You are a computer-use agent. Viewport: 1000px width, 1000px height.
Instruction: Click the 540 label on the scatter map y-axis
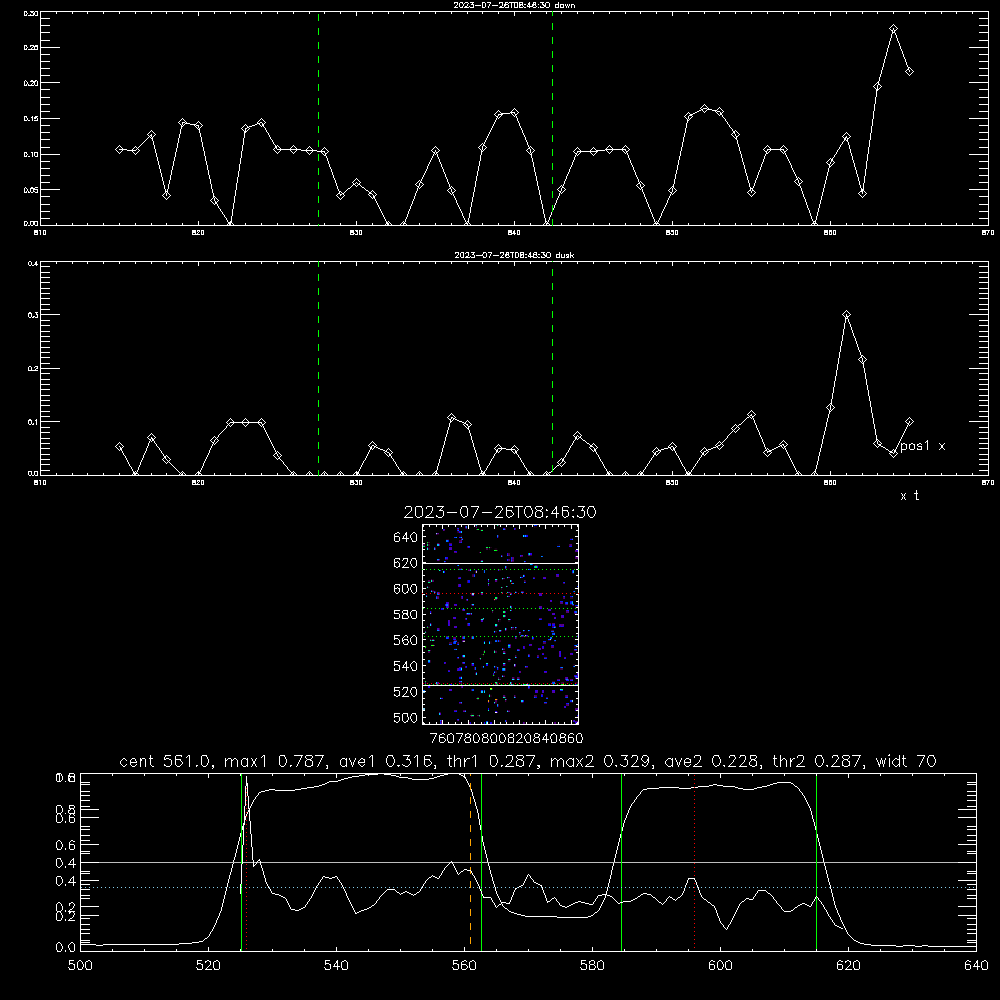pos(405,666)
